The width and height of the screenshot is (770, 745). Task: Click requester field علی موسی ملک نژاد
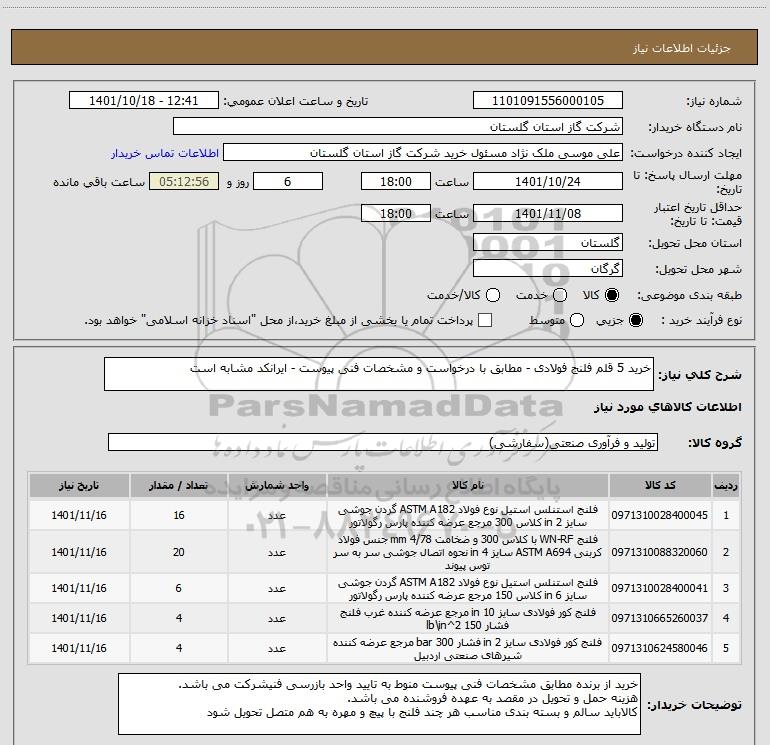(x=422, y=153)
